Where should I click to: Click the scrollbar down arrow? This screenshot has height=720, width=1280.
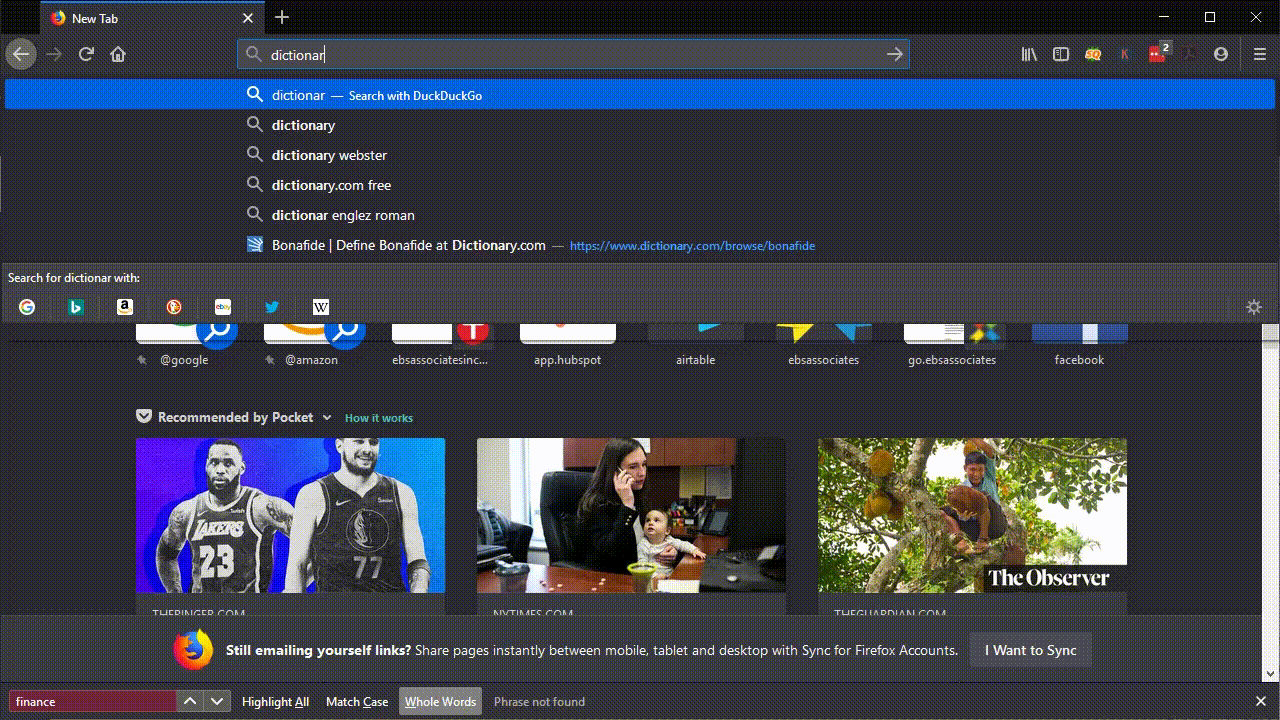pyautogui.click(x=1270, y=673)
